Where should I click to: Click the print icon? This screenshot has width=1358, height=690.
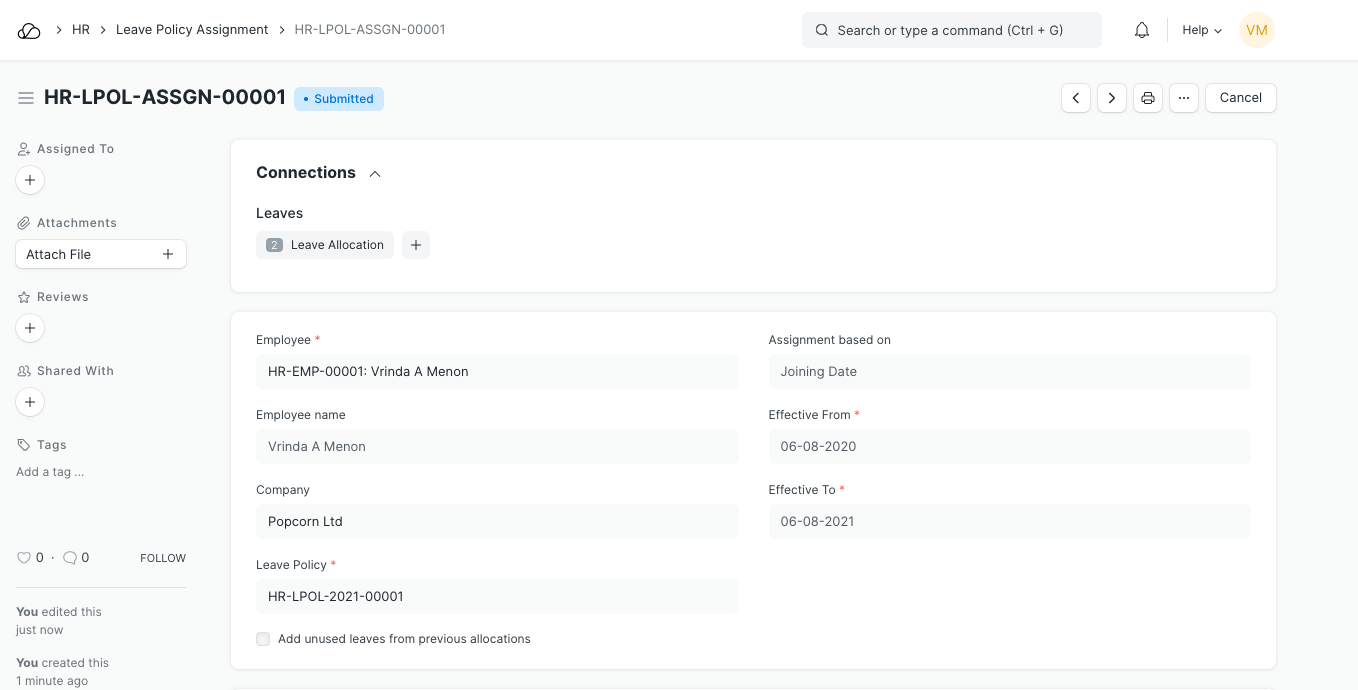click(1147, 98)
